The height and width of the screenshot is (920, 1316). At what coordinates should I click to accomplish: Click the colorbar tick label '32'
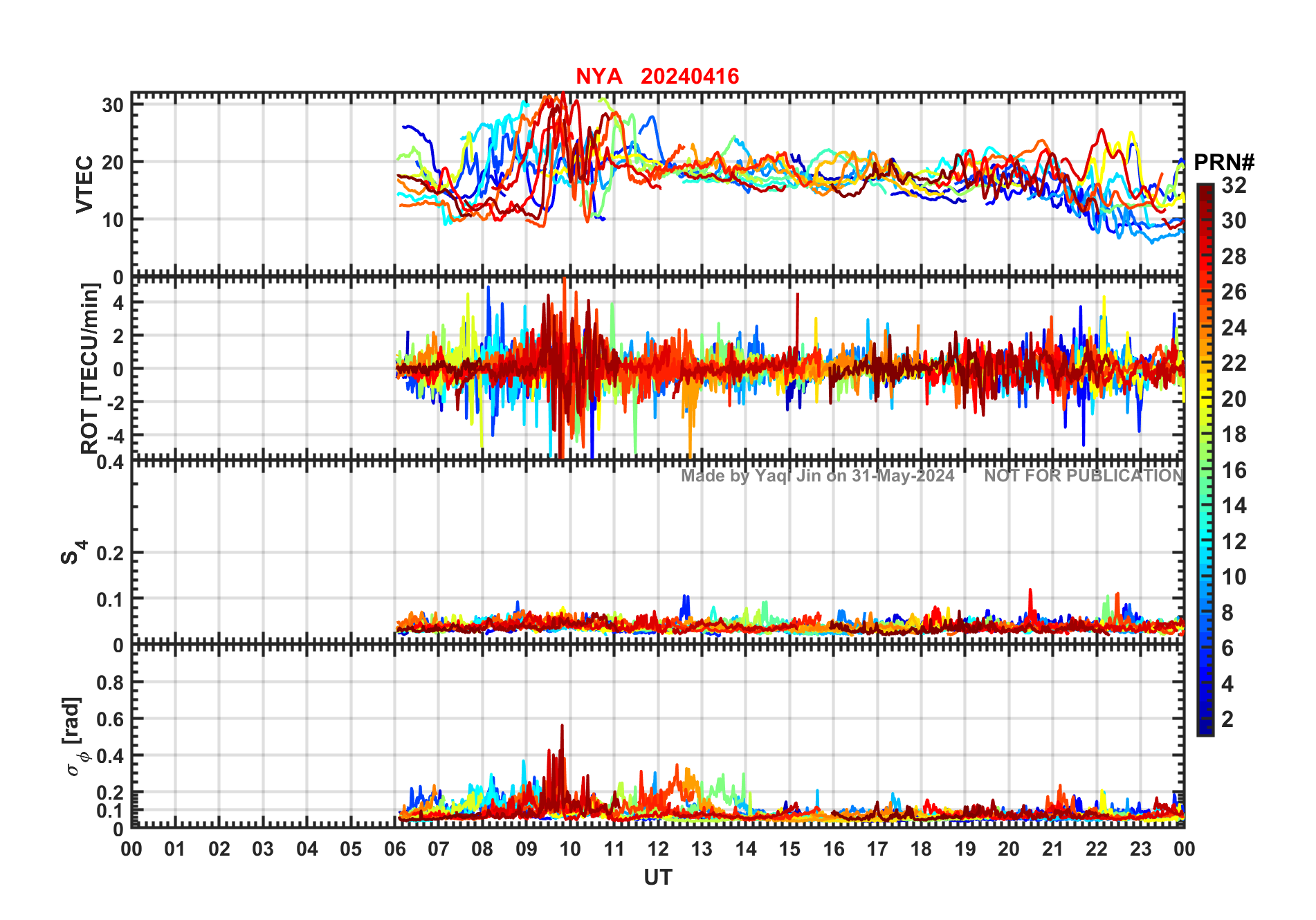click(1234, 185)
